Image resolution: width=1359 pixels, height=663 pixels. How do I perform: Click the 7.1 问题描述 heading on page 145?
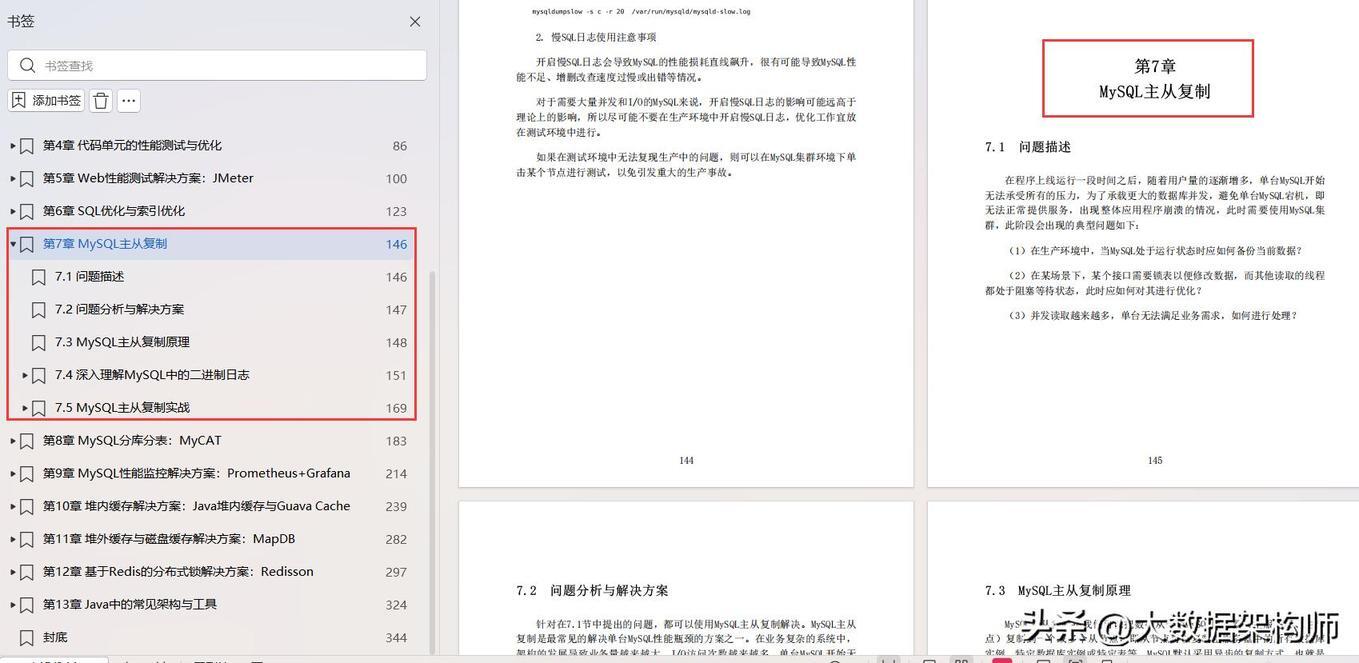click(1028, 147)
